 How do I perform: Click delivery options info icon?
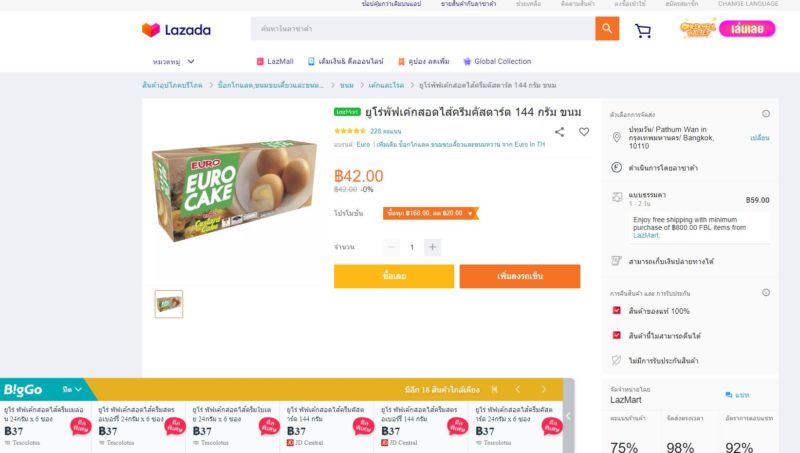point(766,114)
